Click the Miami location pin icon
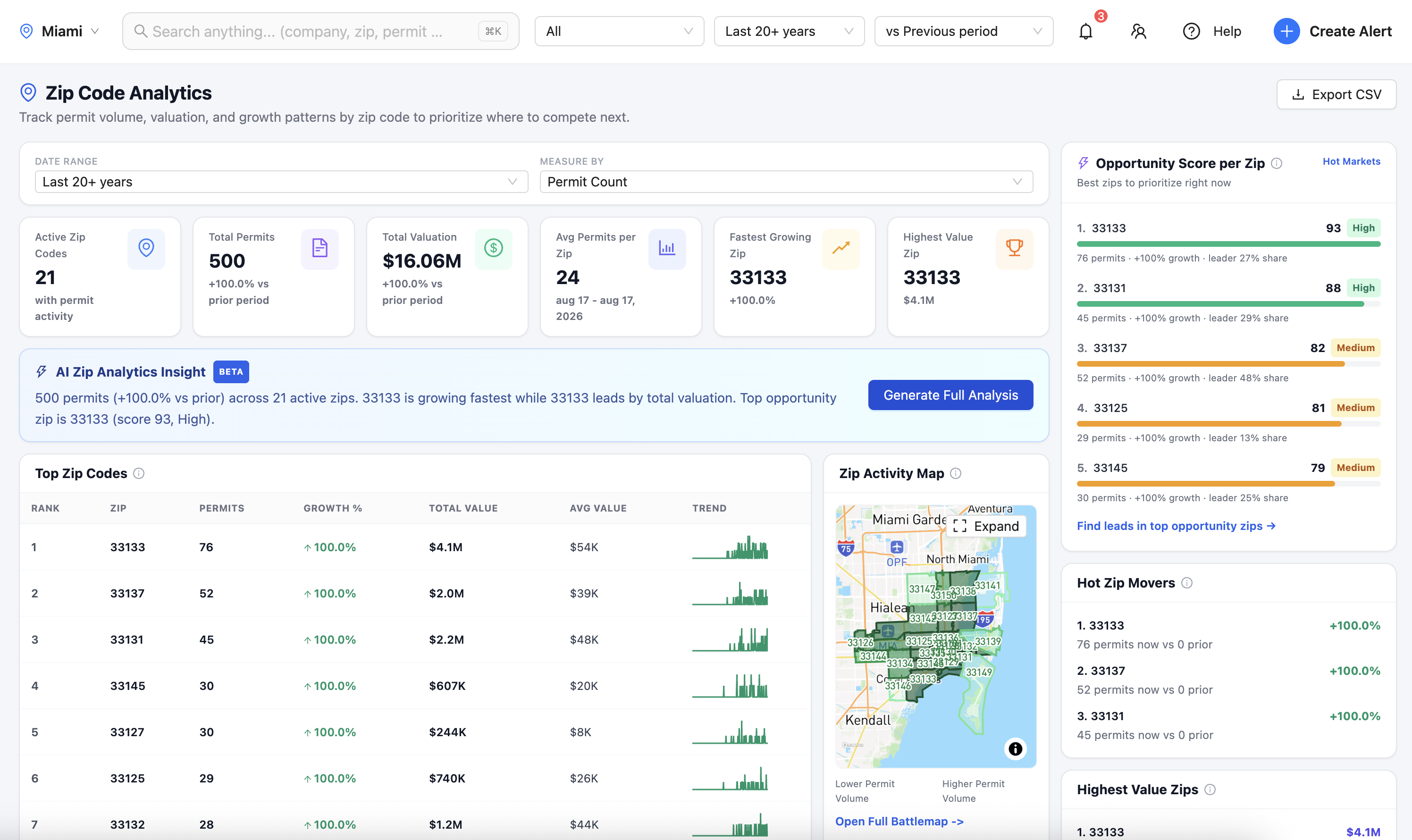The height and width of the screenshot is (840, 1412). point(26,31)
